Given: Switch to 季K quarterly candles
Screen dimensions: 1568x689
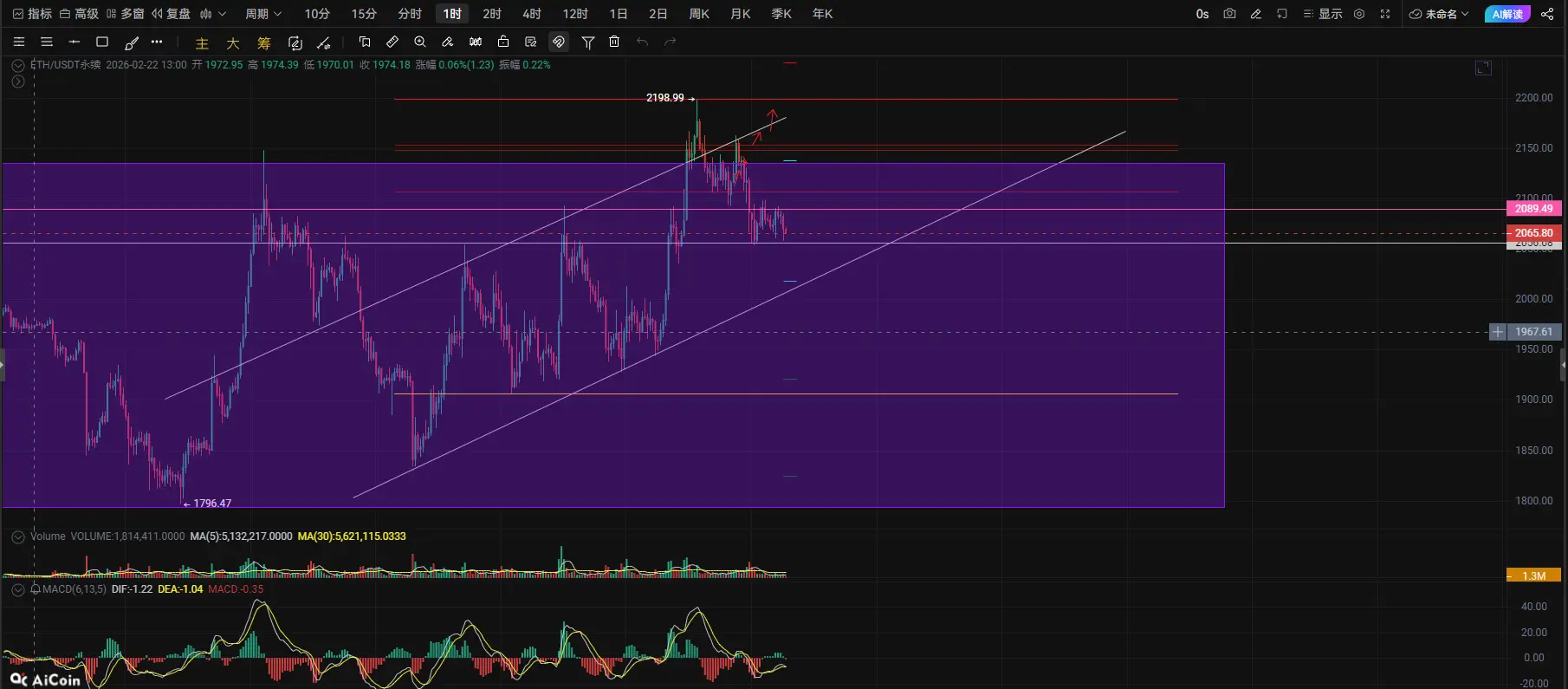Looking at the screenshot, I should (781, 14).
